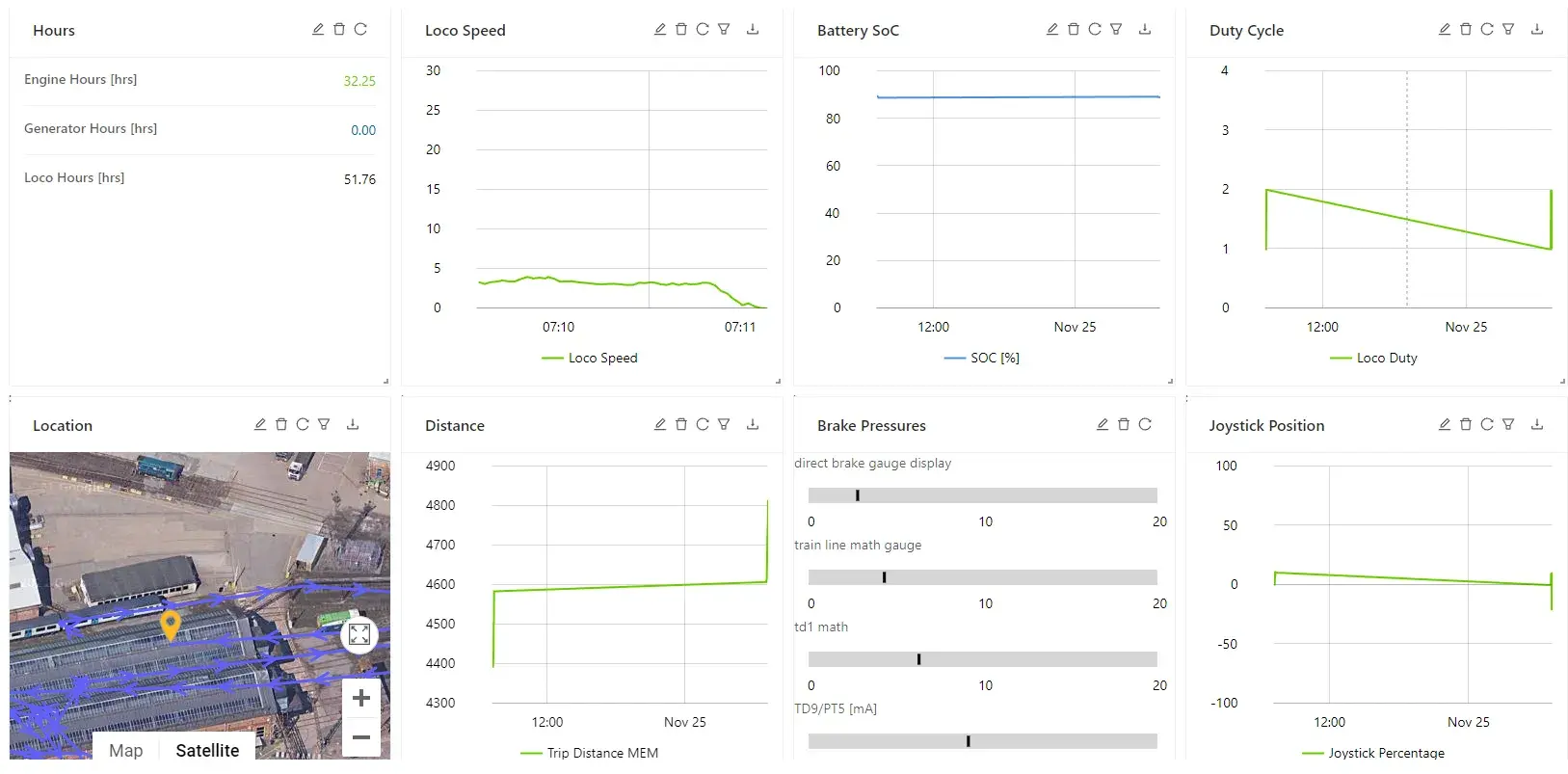
Task: Filter the Distance panel data
Action: coord(724,425)
